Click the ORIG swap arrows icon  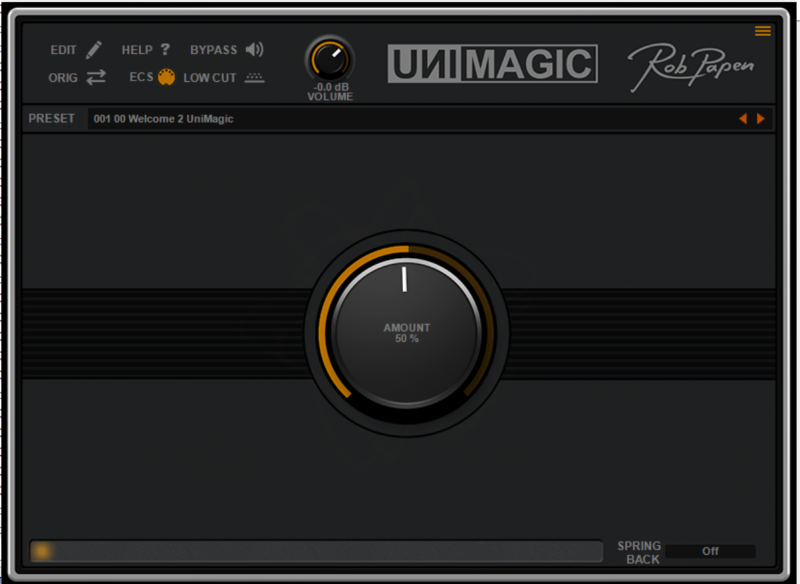(96, 77)
